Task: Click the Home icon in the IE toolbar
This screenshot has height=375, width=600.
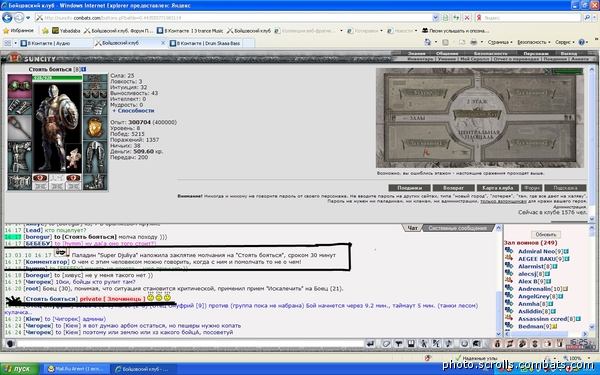Action: point(428,42)
